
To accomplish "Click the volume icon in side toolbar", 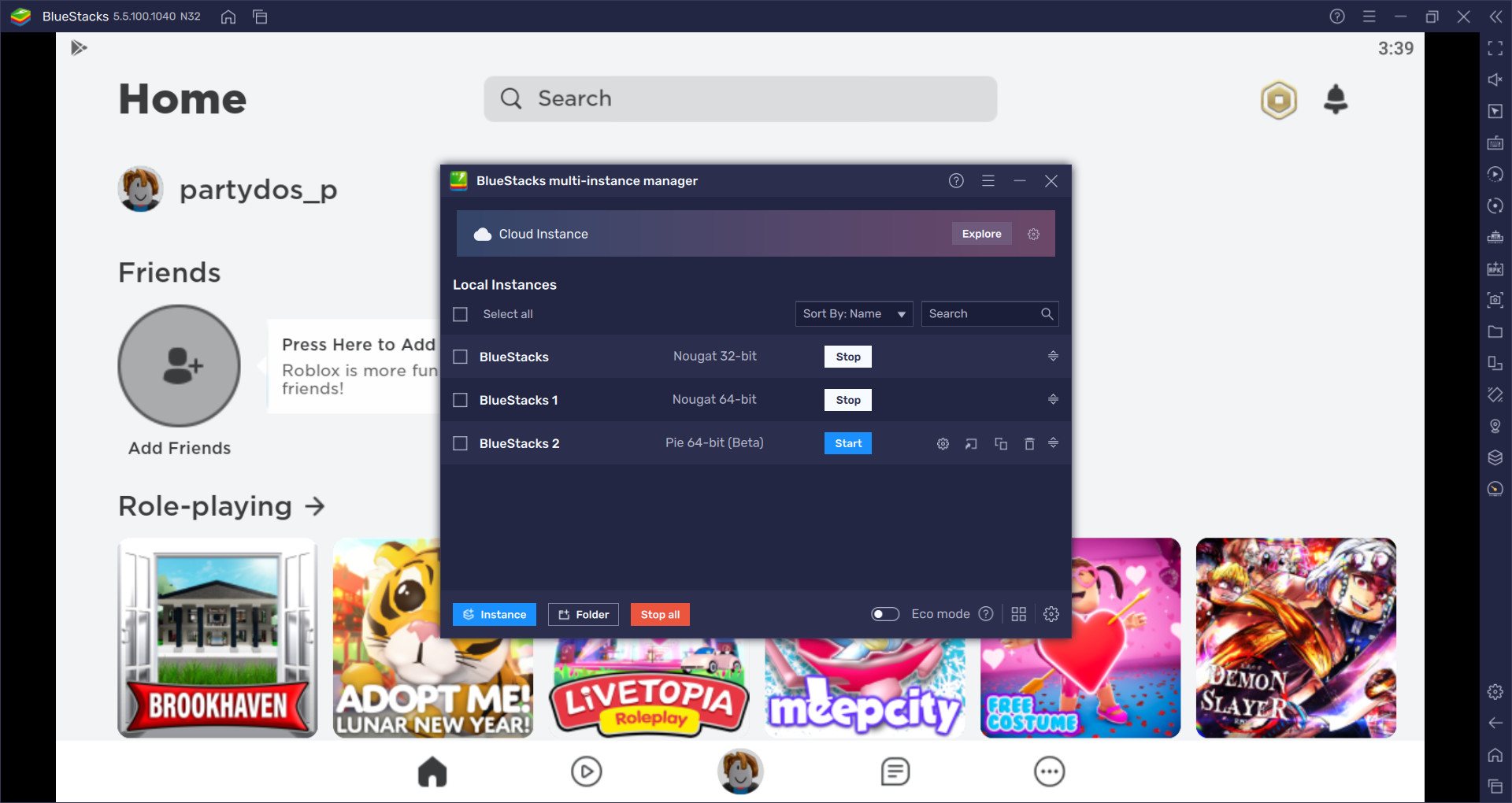I will pyautogui.click(x=1495, y=80).
